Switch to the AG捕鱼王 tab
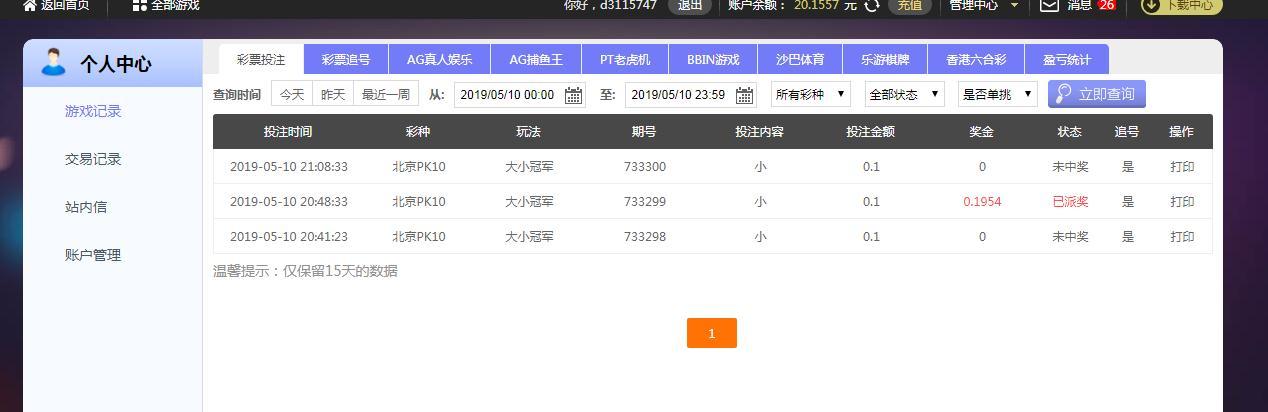1268x412 pixels. [x=536, y=59]
